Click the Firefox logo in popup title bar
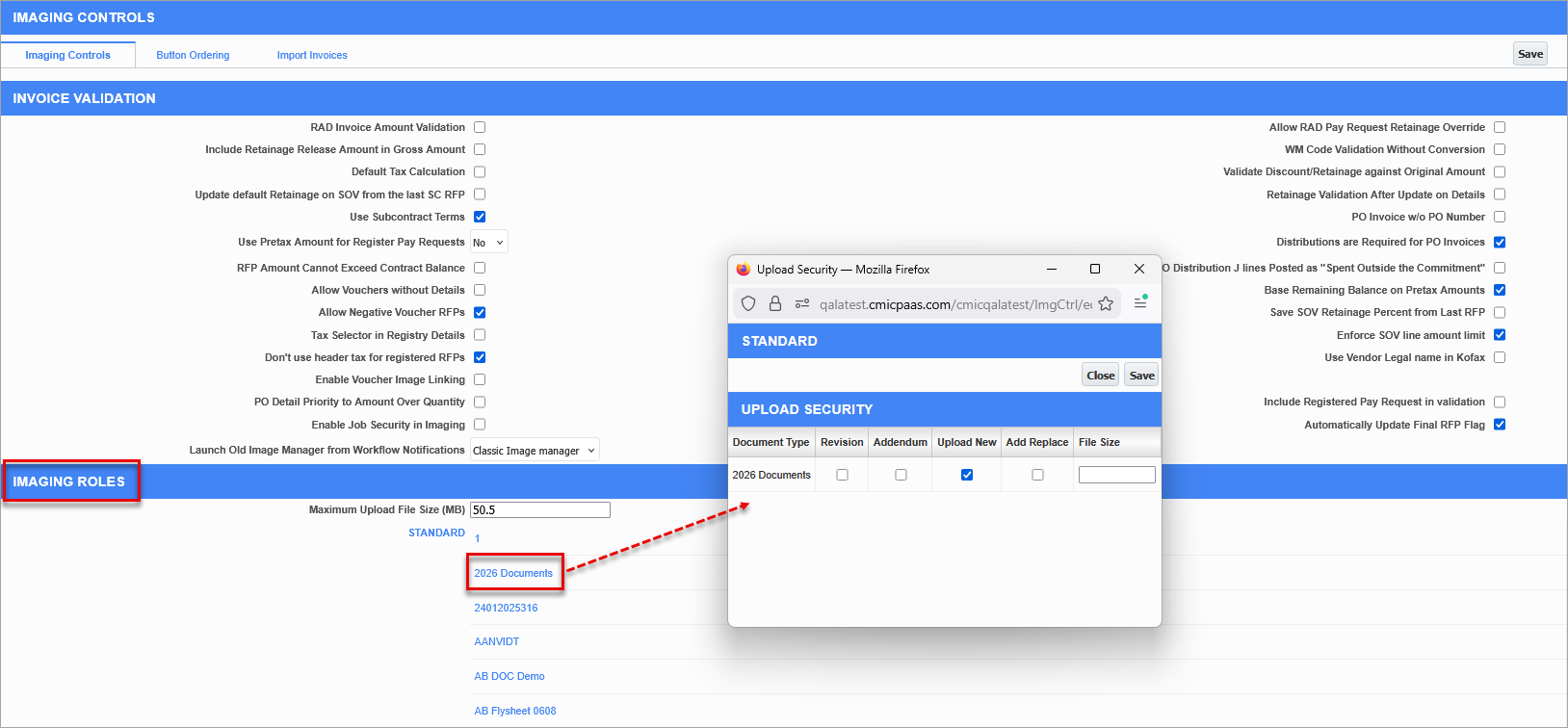 point(743,270)
